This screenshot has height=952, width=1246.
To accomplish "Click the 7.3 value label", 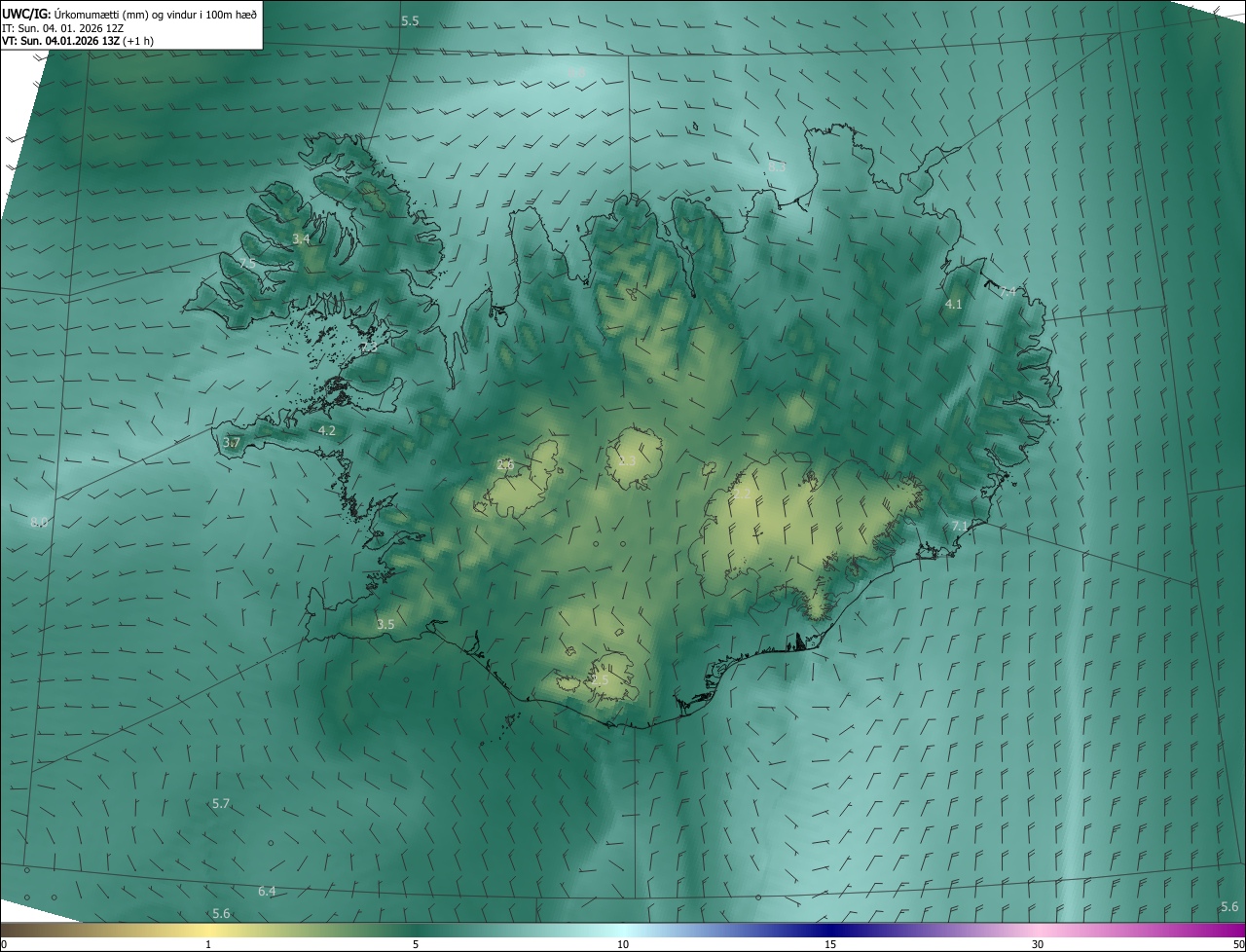I will pyautogui.click(x=368, y=347).
